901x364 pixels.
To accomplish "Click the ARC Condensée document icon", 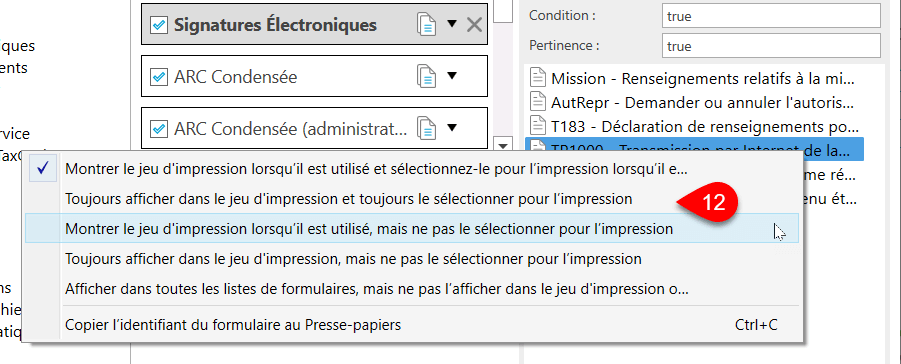I will coord(426,77).
